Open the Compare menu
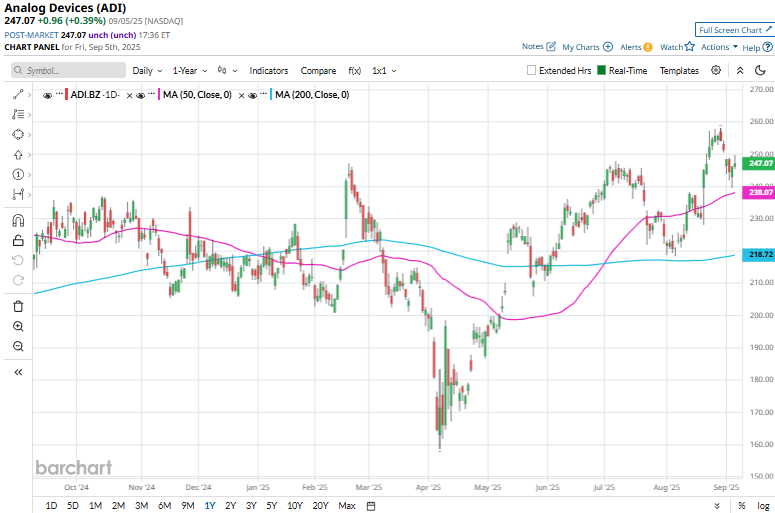 318,71
